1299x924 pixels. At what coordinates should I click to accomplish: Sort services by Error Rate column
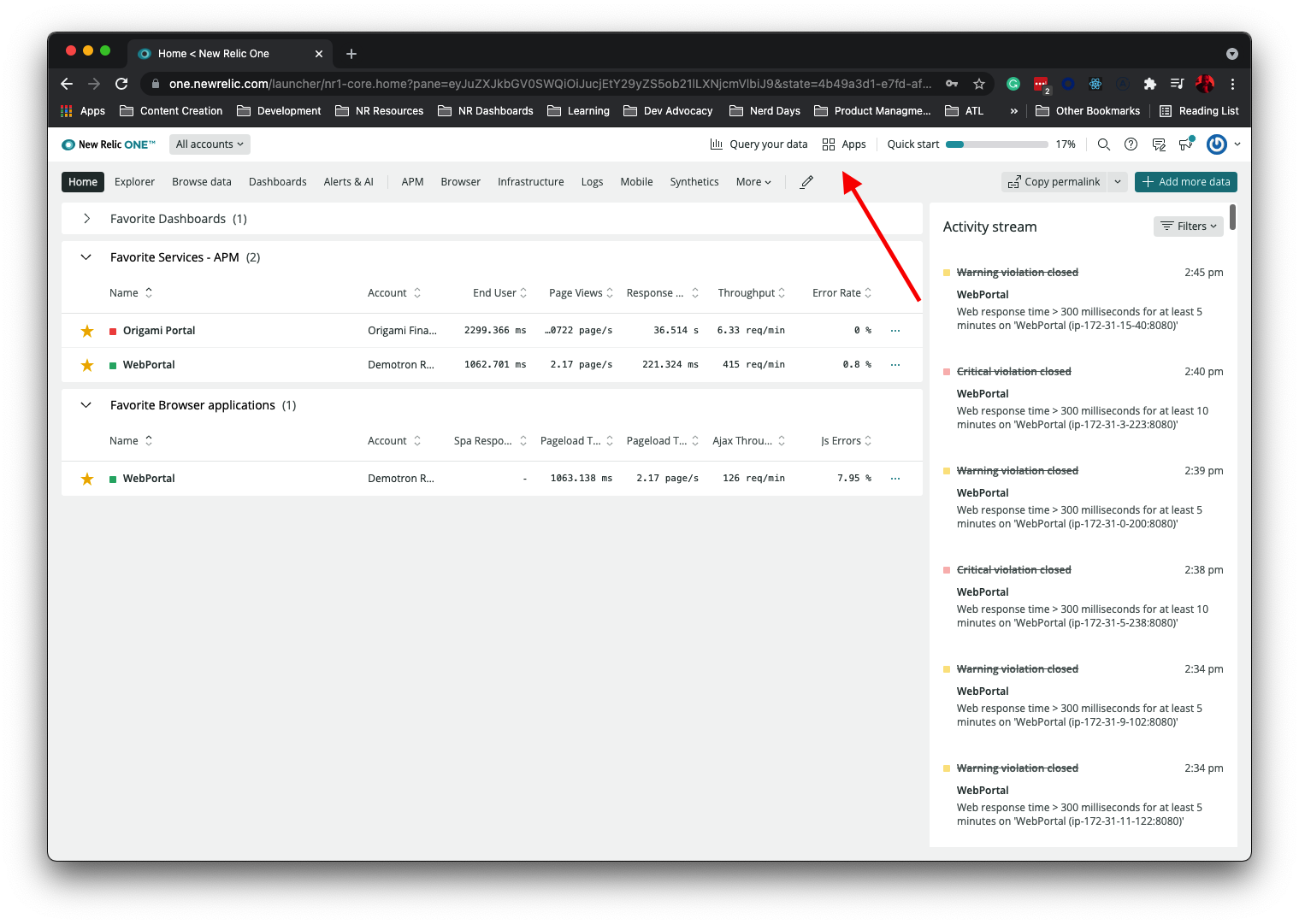click(842, 293)
